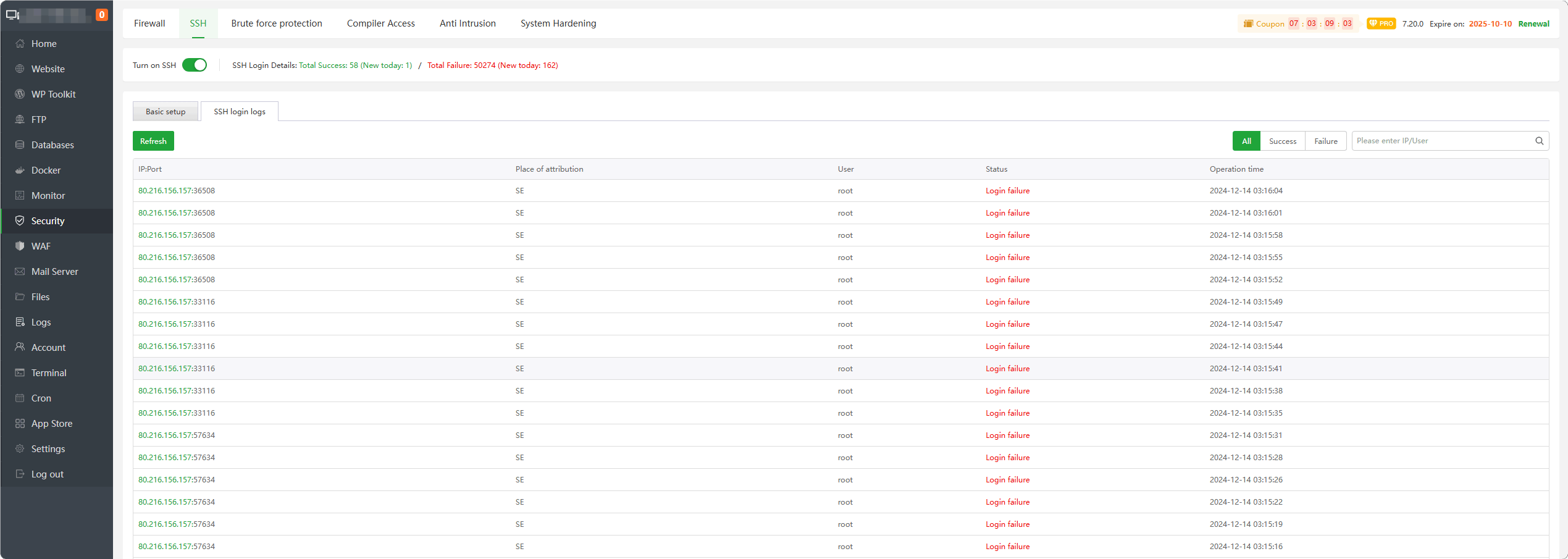Open the Docker sidebar icon
This screenshot has width=1568, height=559.
[20, 170]
